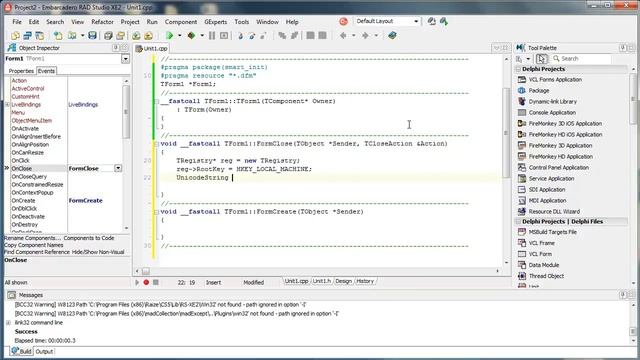640x360 pixels.
Task: Collapse the Delphi Projects palette category
Action: pos(518,69)
